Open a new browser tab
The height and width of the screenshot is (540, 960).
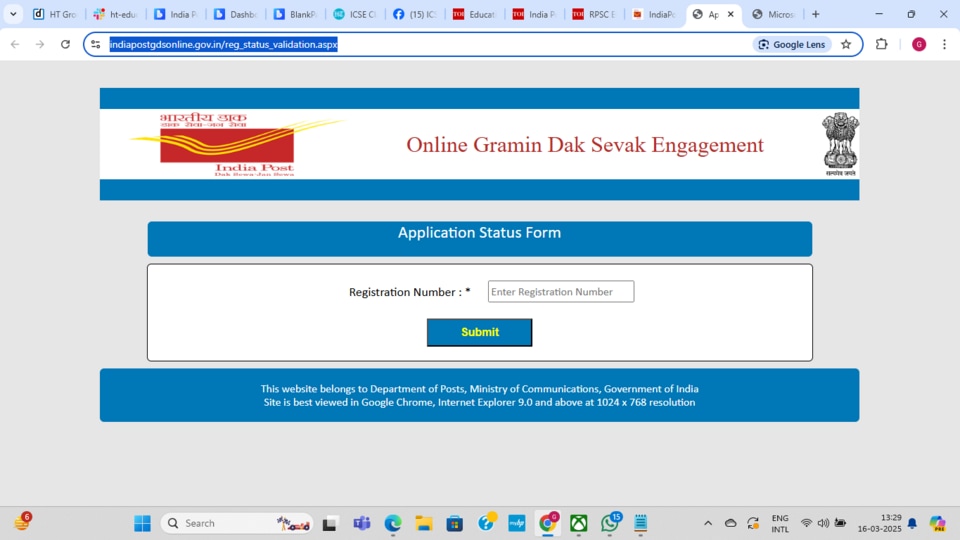click(816, 14)
